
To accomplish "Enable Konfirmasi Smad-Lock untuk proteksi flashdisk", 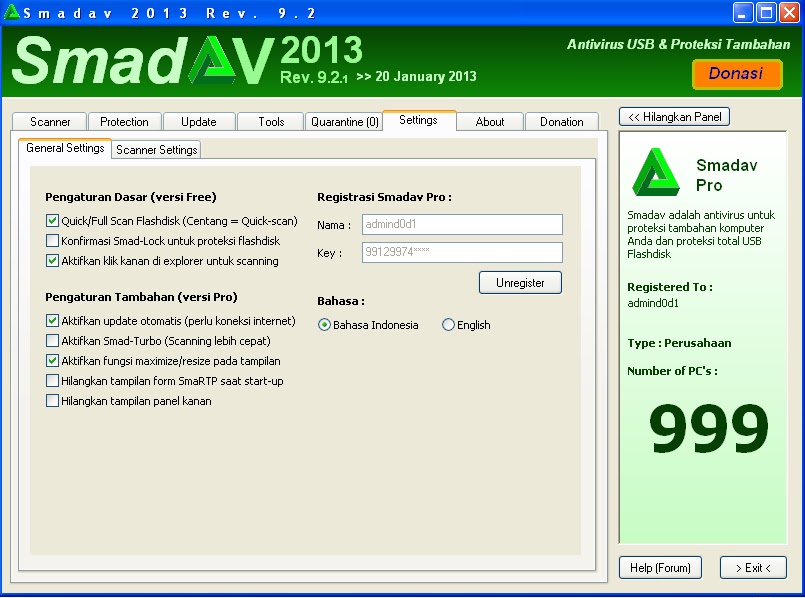I will click(52, 241).
